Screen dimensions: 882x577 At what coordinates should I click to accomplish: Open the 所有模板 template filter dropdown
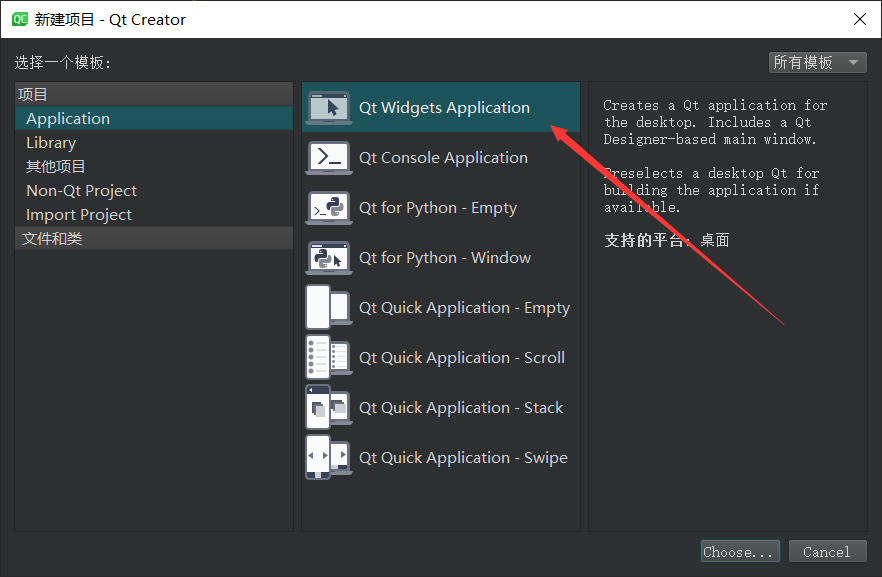click(x=817, y=62)
